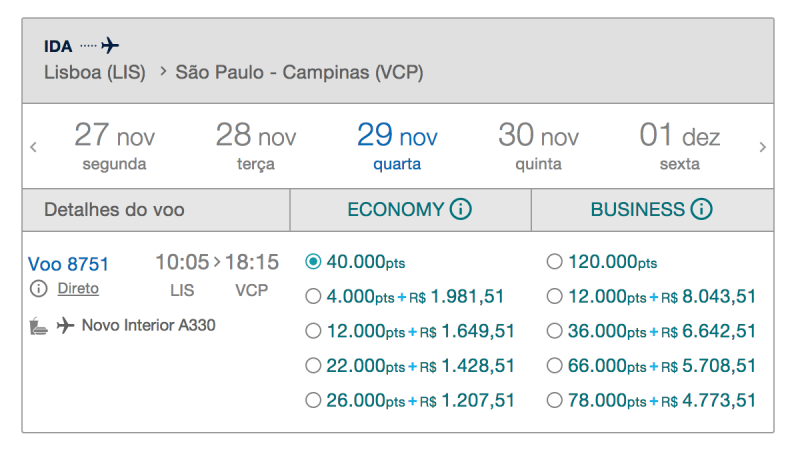Click the info icon beside Direto
Screen dimensions: 800x452
pyautogui.click(x=38, y=289)
